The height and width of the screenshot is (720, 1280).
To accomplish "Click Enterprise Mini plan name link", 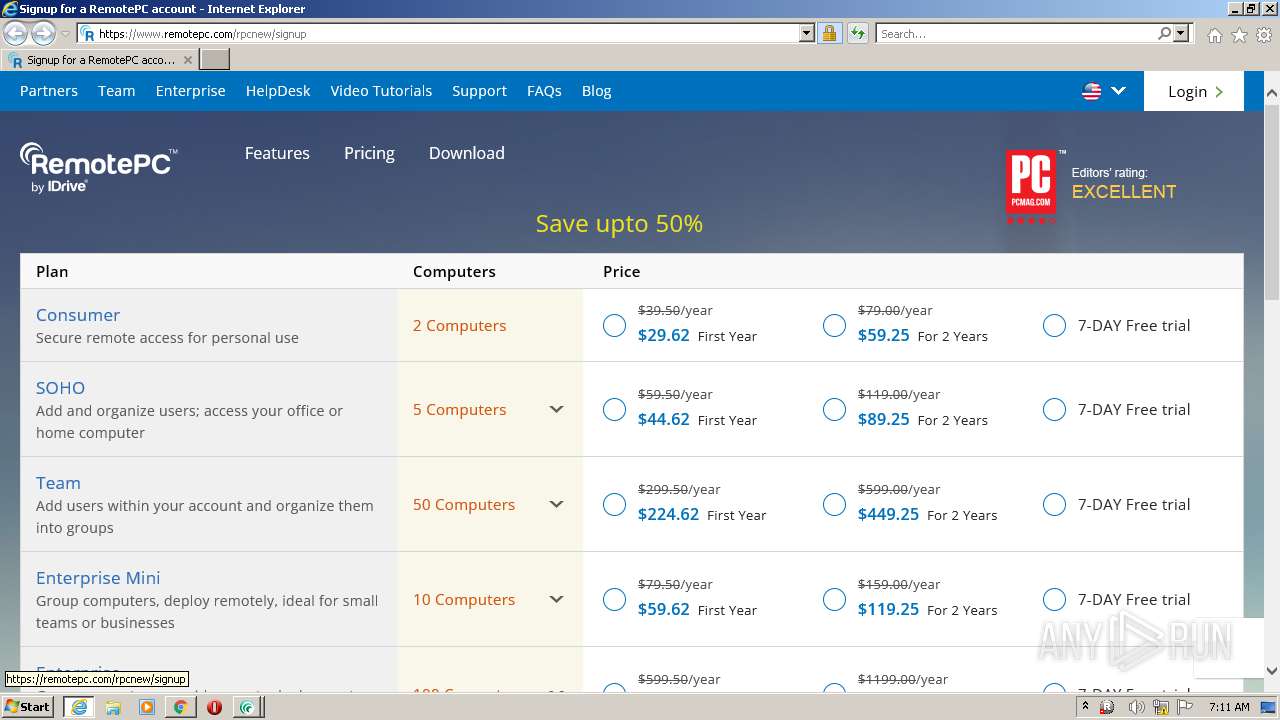I will point(98,578).
